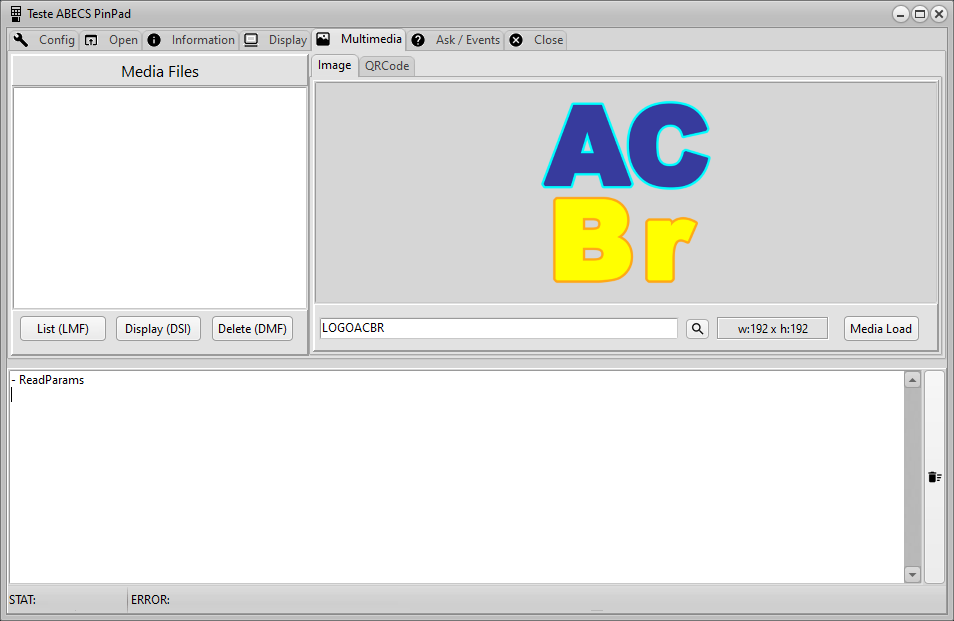
Task: Select the Display tab
Action: point(276,40)
